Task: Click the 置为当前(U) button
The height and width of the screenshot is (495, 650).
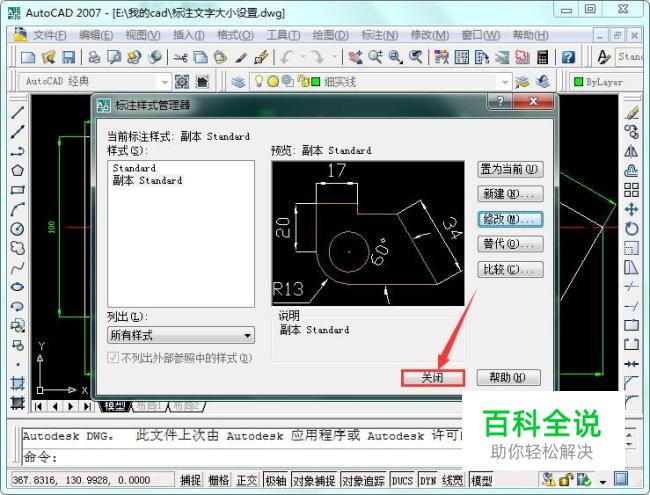Action: tap(510, 169)
